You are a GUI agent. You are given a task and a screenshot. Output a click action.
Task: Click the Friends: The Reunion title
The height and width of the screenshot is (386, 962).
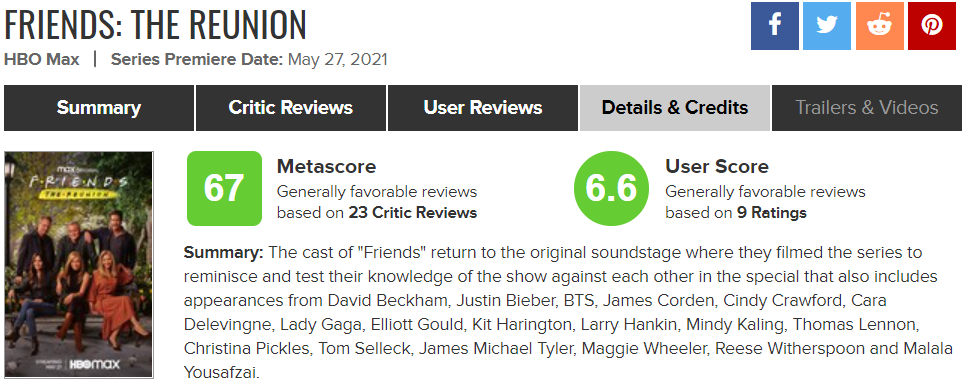coord(155,25)
